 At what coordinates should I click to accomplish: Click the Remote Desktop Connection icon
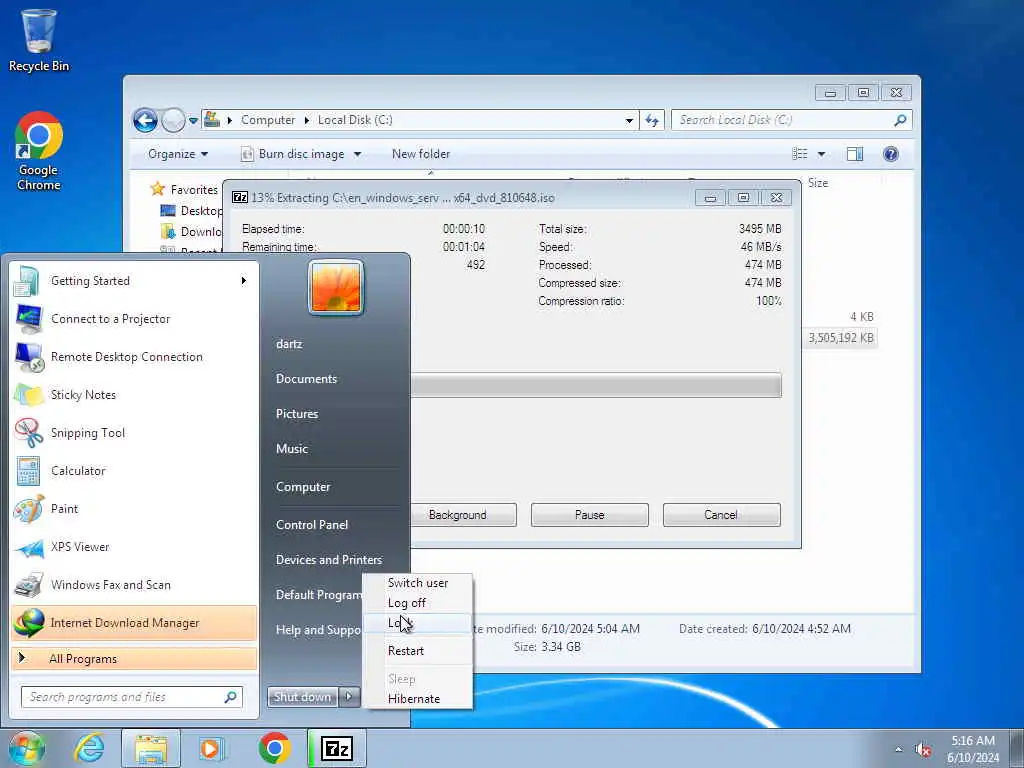pyautogui.click(x=29, y=357)
